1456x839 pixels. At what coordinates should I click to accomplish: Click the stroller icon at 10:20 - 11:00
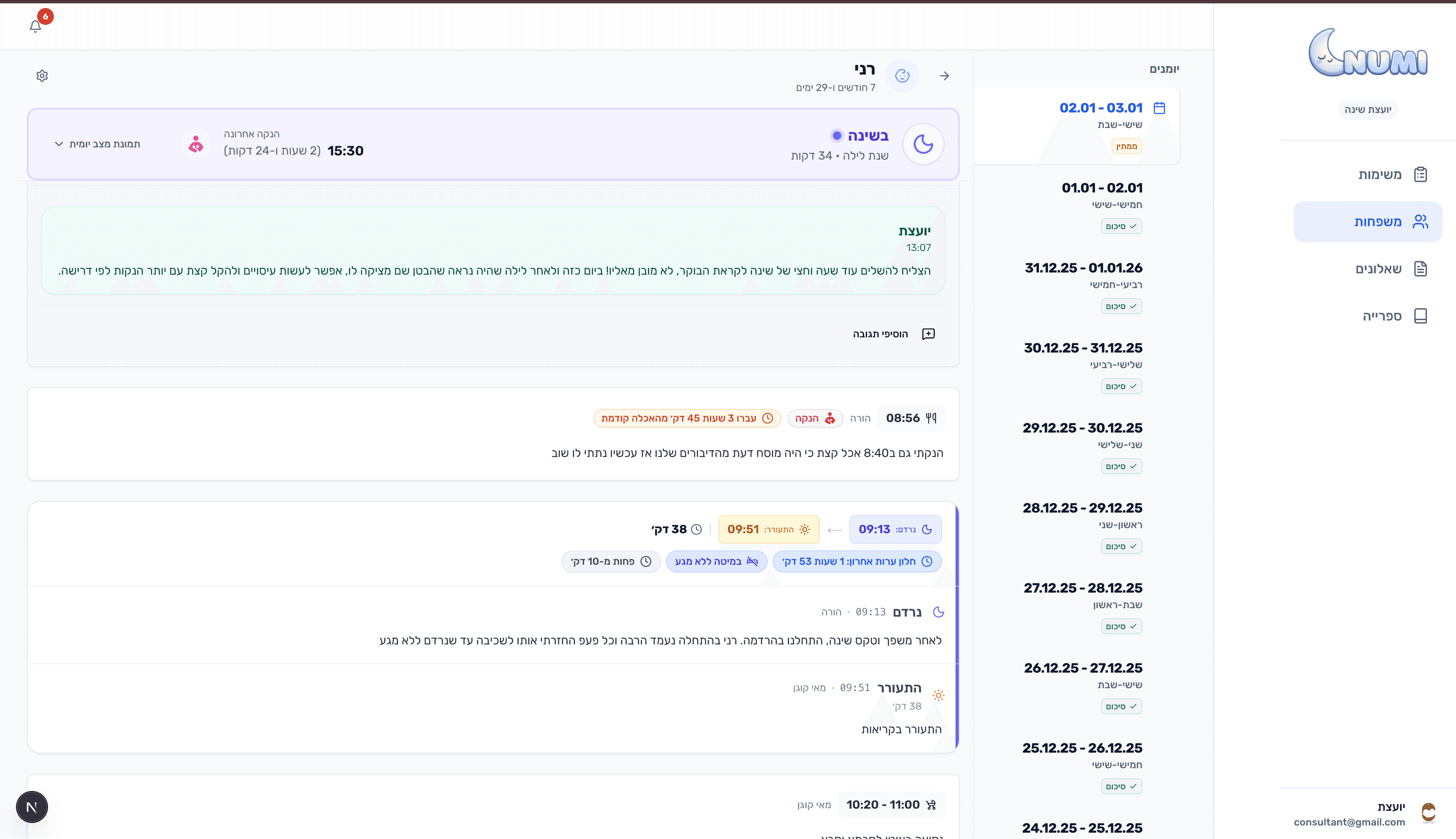pyautogui.click(x=931, y=805)
